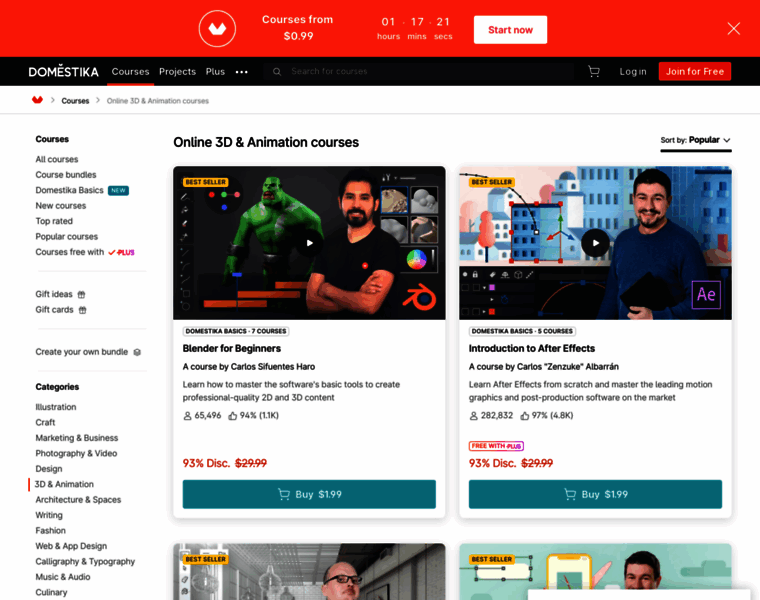The image size is (760, 600).
Task: Click Domestika Basics 7 Courses tag
Action: [x=236, y=332]
